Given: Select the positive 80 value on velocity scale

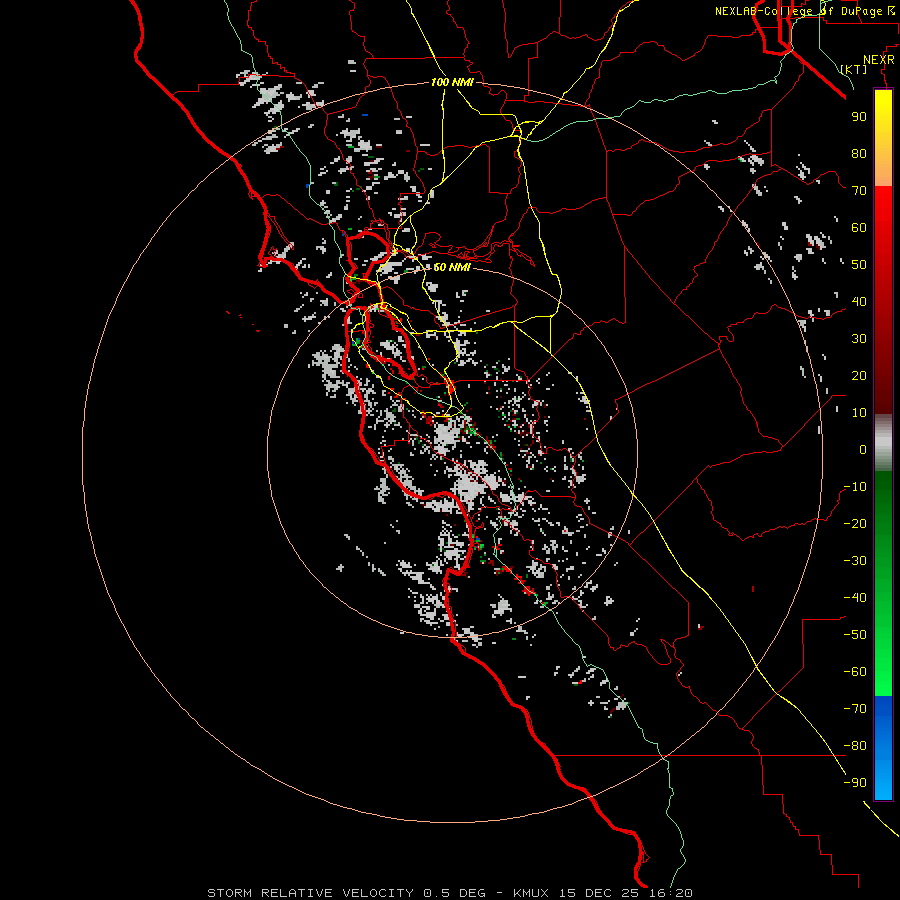Looking at the screenshot, I should pos(859,154).
